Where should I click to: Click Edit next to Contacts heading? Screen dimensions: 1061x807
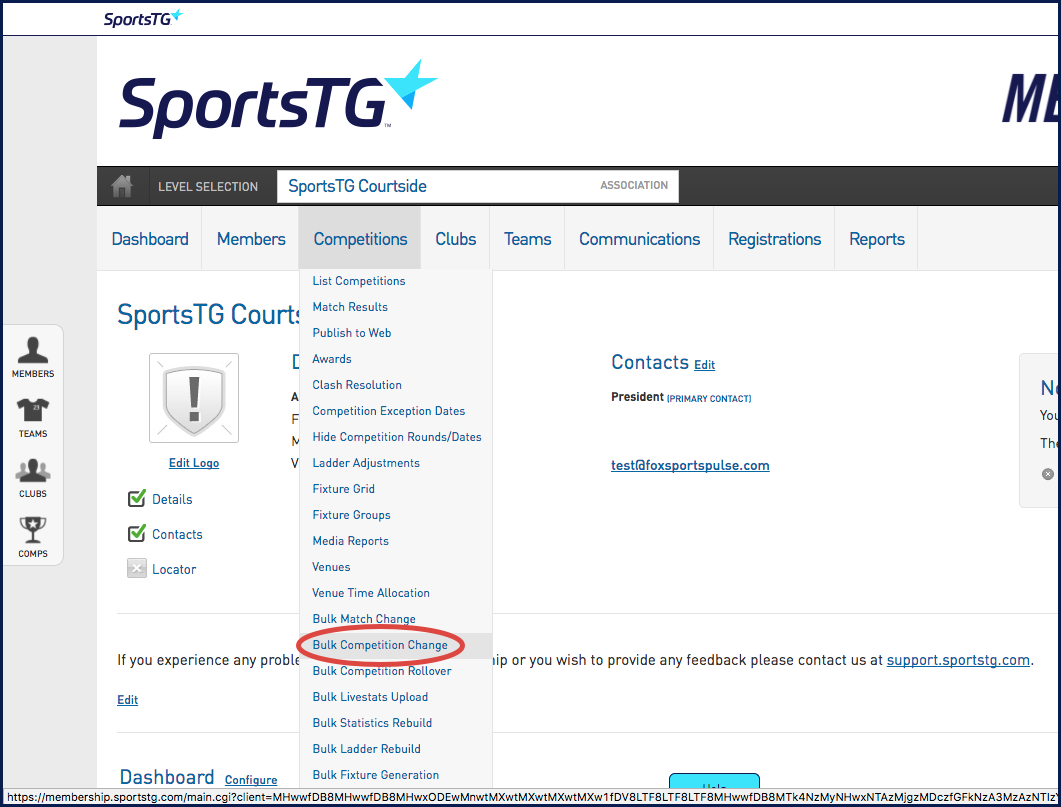(x=704, y=365)
